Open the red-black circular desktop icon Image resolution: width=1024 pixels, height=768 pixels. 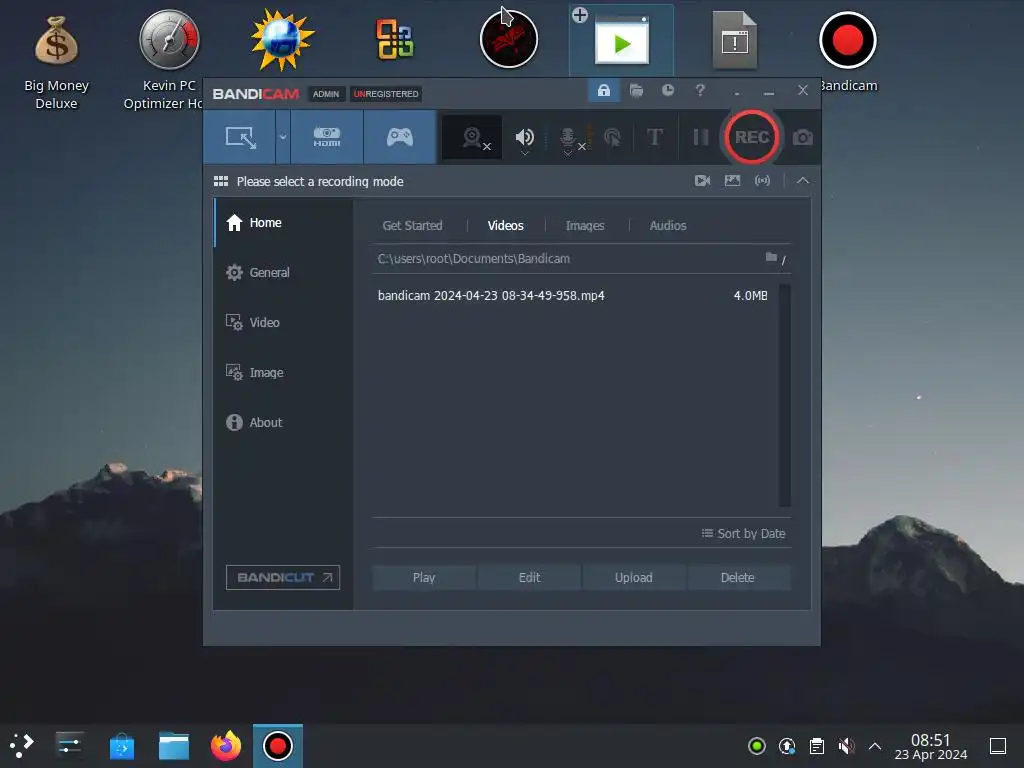coord(509,39)
